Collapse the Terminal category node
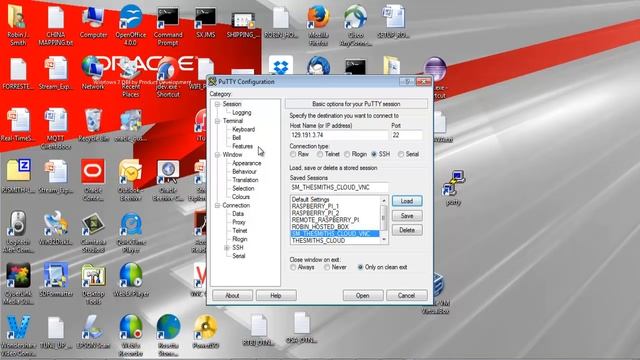The height and width of the screenshot is (360, 640). (218, 121)
